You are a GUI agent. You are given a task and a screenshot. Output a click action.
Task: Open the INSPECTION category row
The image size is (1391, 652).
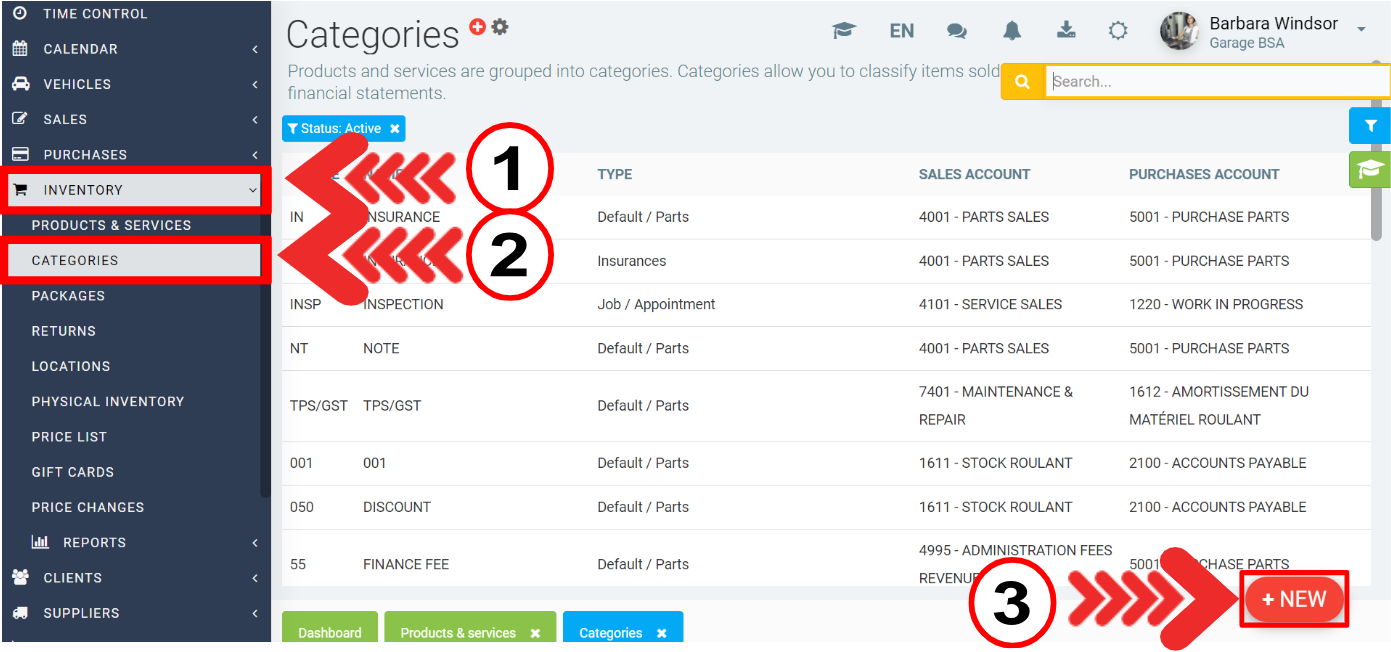tap(403, 304)
